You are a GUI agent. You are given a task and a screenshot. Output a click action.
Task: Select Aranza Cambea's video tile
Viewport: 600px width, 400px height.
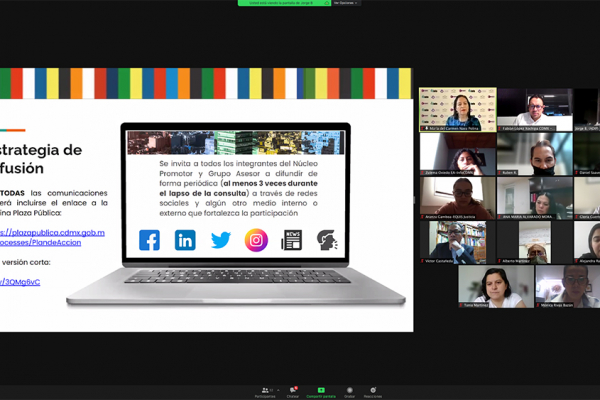(x=458, y=198)
